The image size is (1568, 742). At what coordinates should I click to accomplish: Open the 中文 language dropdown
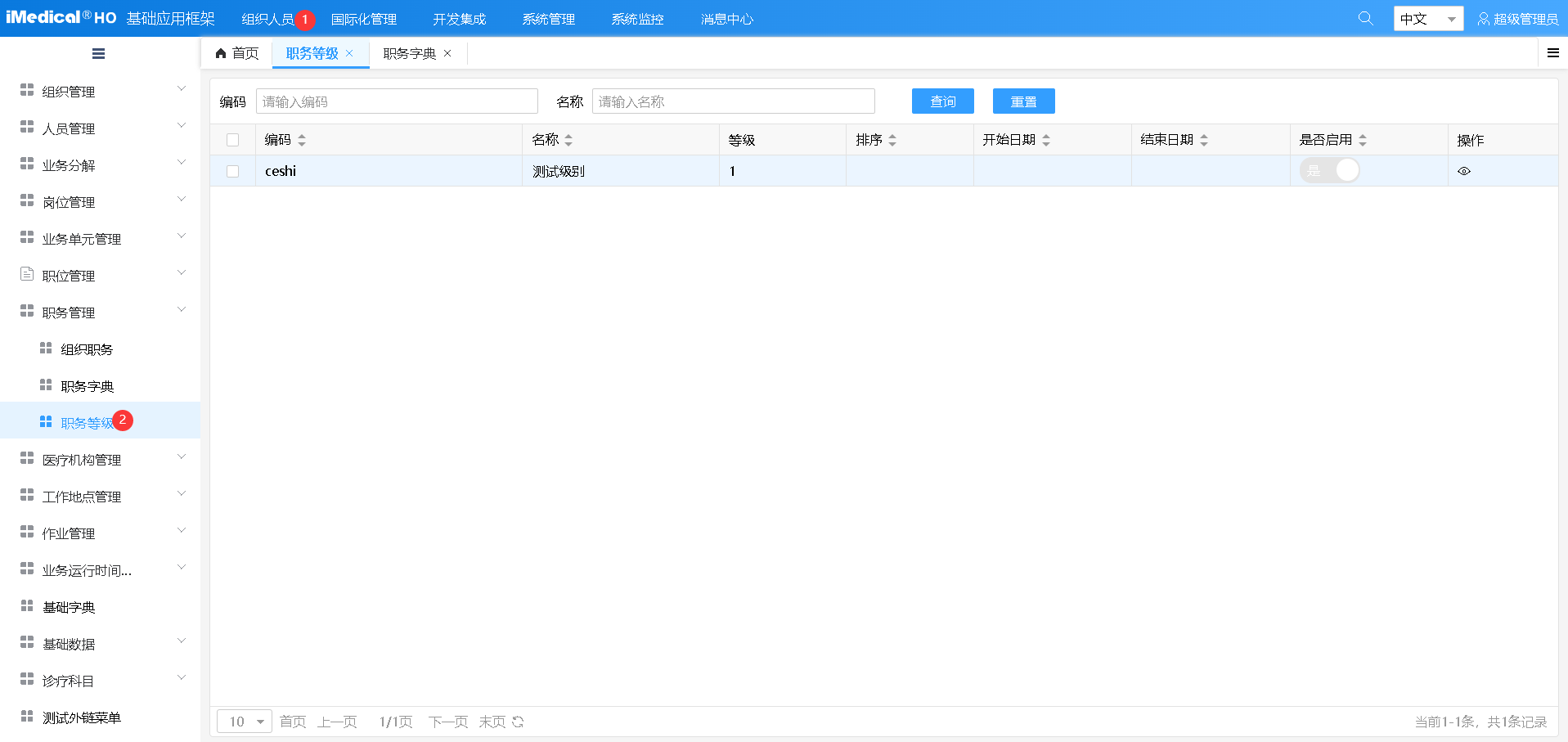1427,19
